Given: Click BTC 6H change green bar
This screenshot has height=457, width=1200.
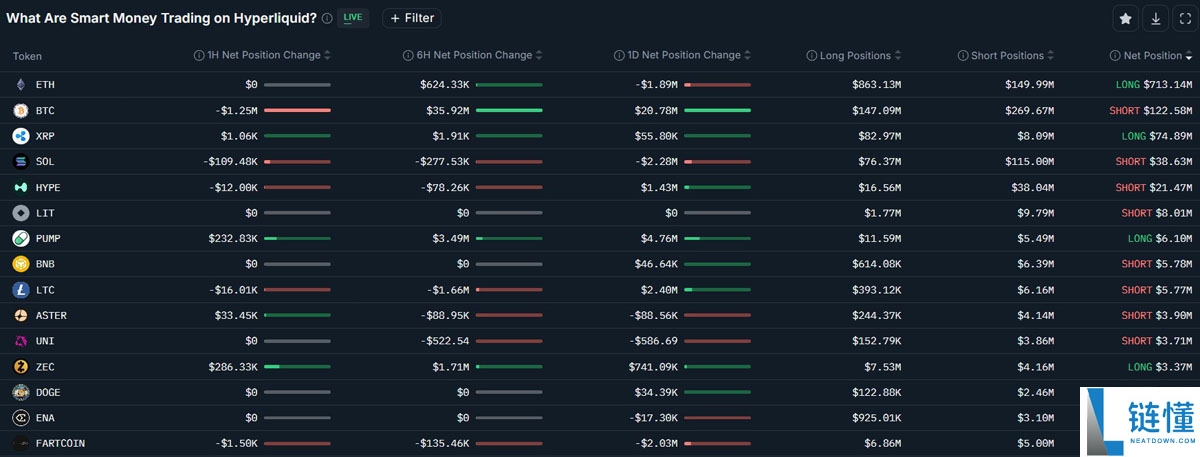Looking at the screenshot, I should pos(509,110).
